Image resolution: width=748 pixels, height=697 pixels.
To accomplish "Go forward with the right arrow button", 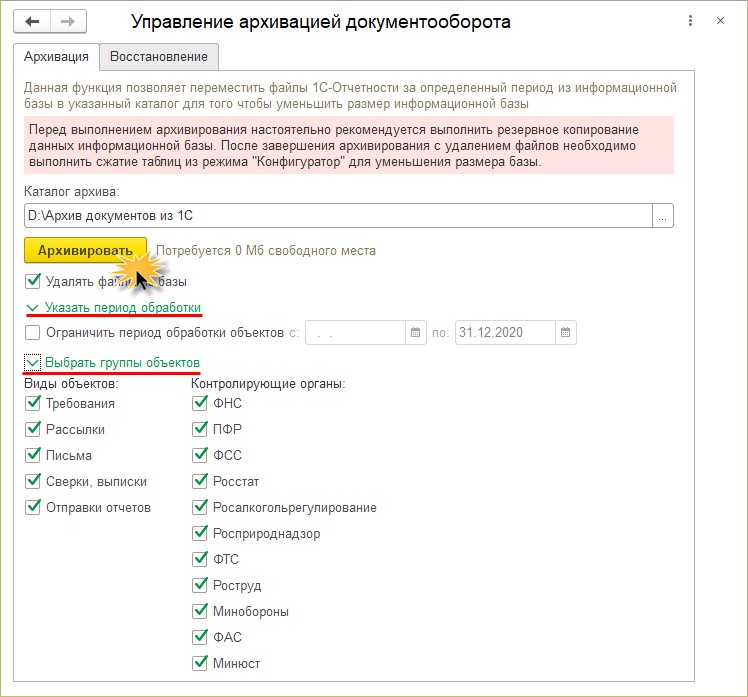I will point(68,21).
